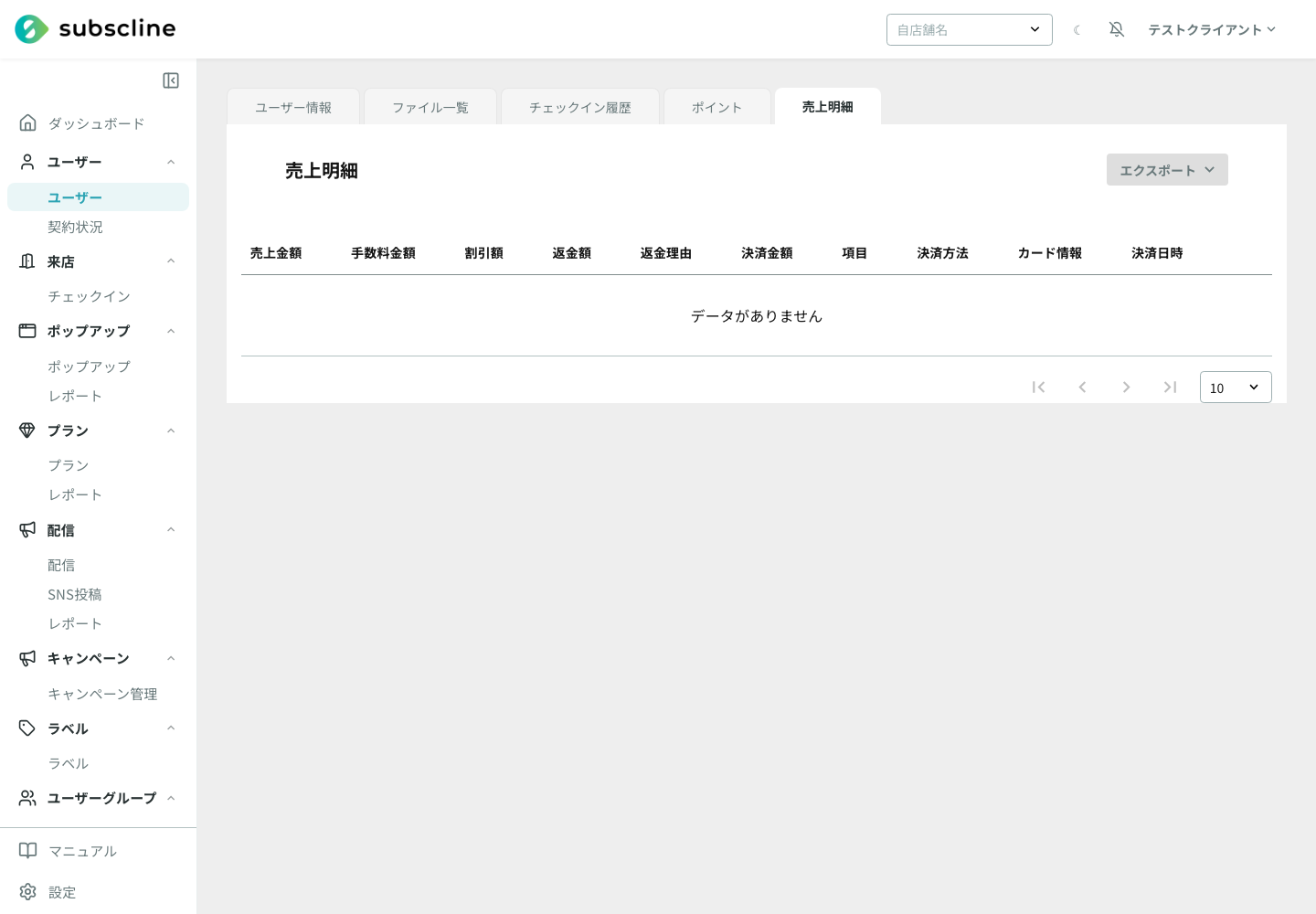Screen dimensions: 1316x914
Task: Click the ポップアップ window icon
Action: pyautogui.click(x=28, y=331)
